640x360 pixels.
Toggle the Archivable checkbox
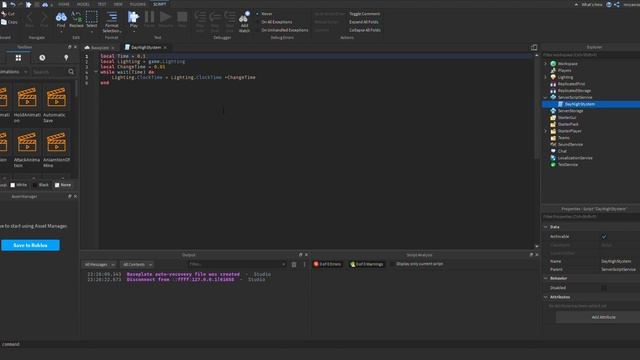click(604, 237)
